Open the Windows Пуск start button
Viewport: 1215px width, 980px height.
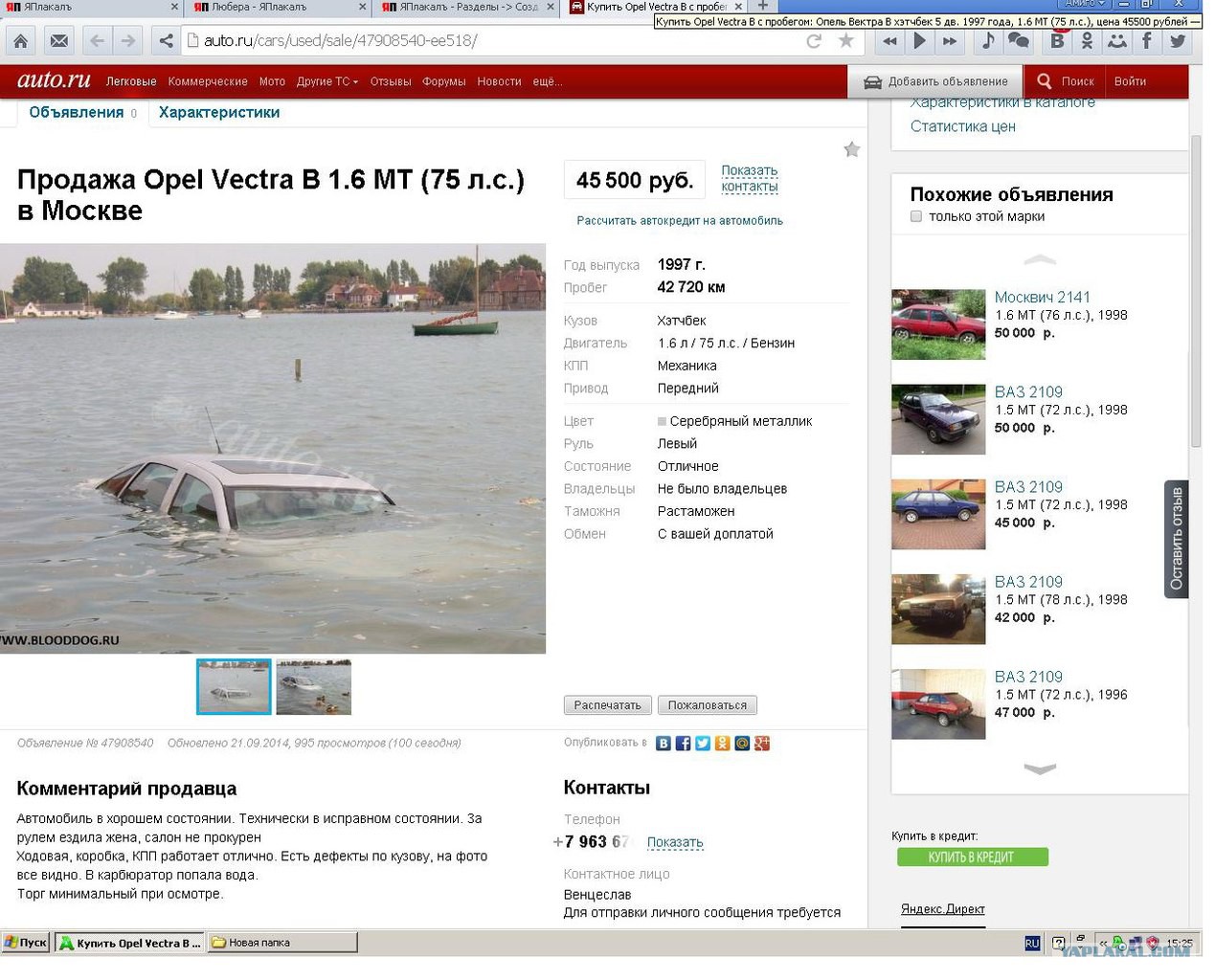pyautogui.click(x=26, y=944)
